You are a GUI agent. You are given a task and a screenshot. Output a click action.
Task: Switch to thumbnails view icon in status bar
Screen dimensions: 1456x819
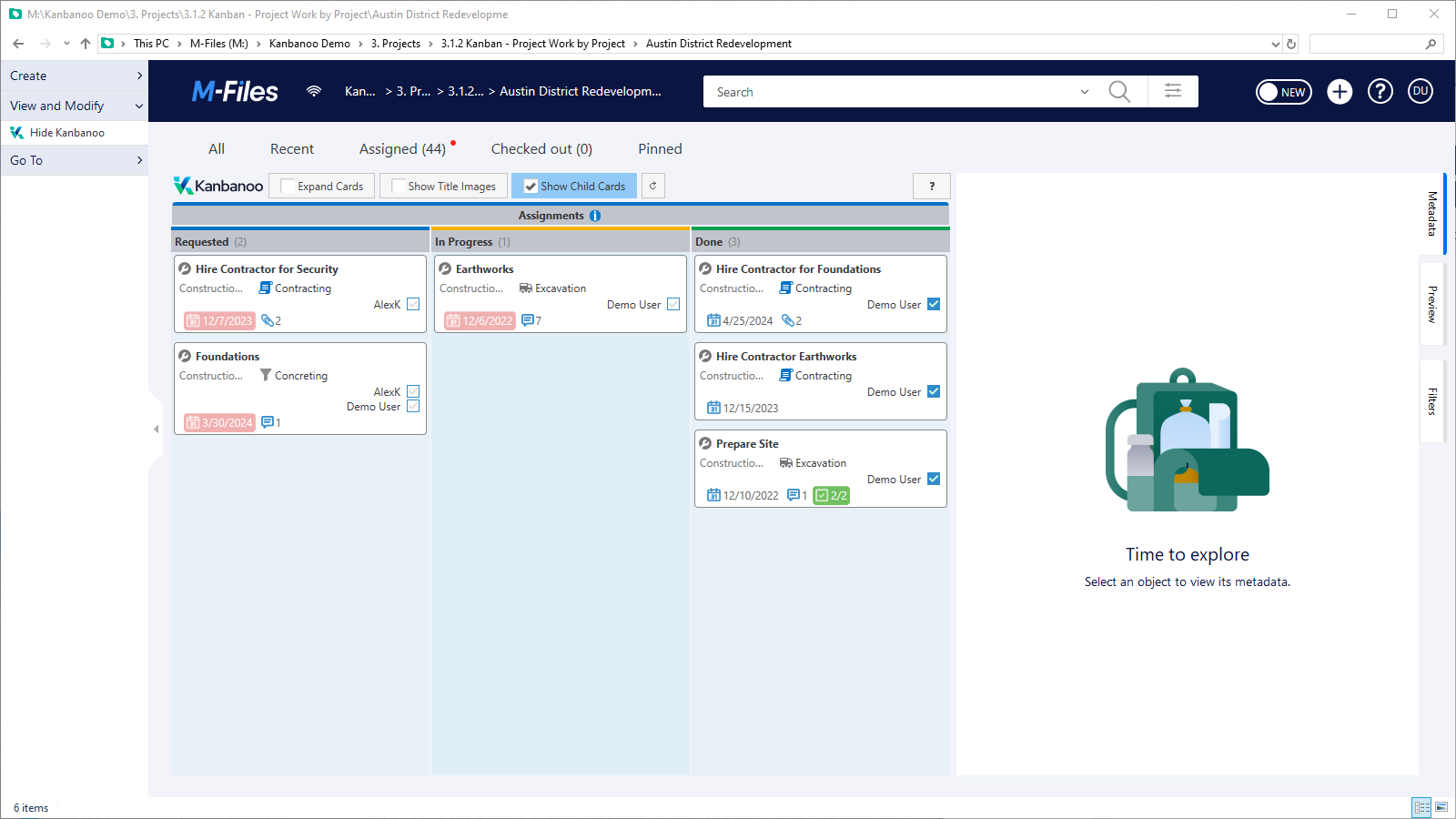(1441, 807)
